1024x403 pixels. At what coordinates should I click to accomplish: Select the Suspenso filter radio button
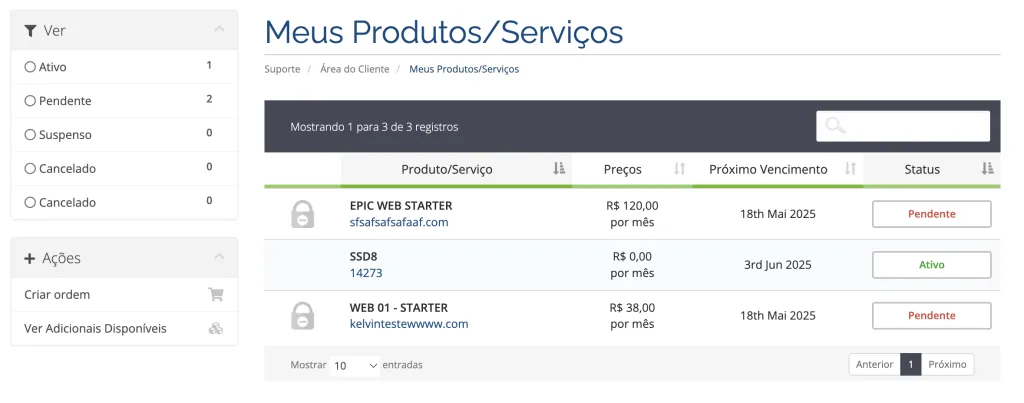click(x=29, y=135)
